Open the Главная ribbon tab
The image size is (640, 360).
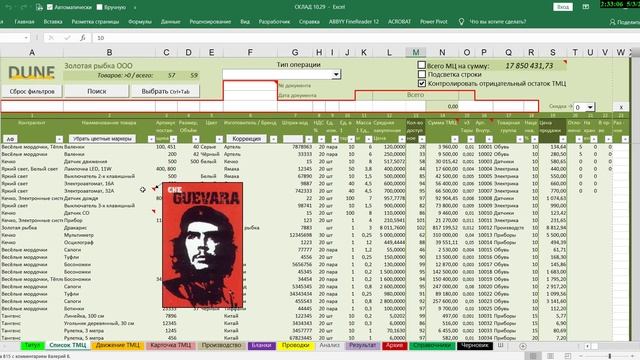point(24,22)
